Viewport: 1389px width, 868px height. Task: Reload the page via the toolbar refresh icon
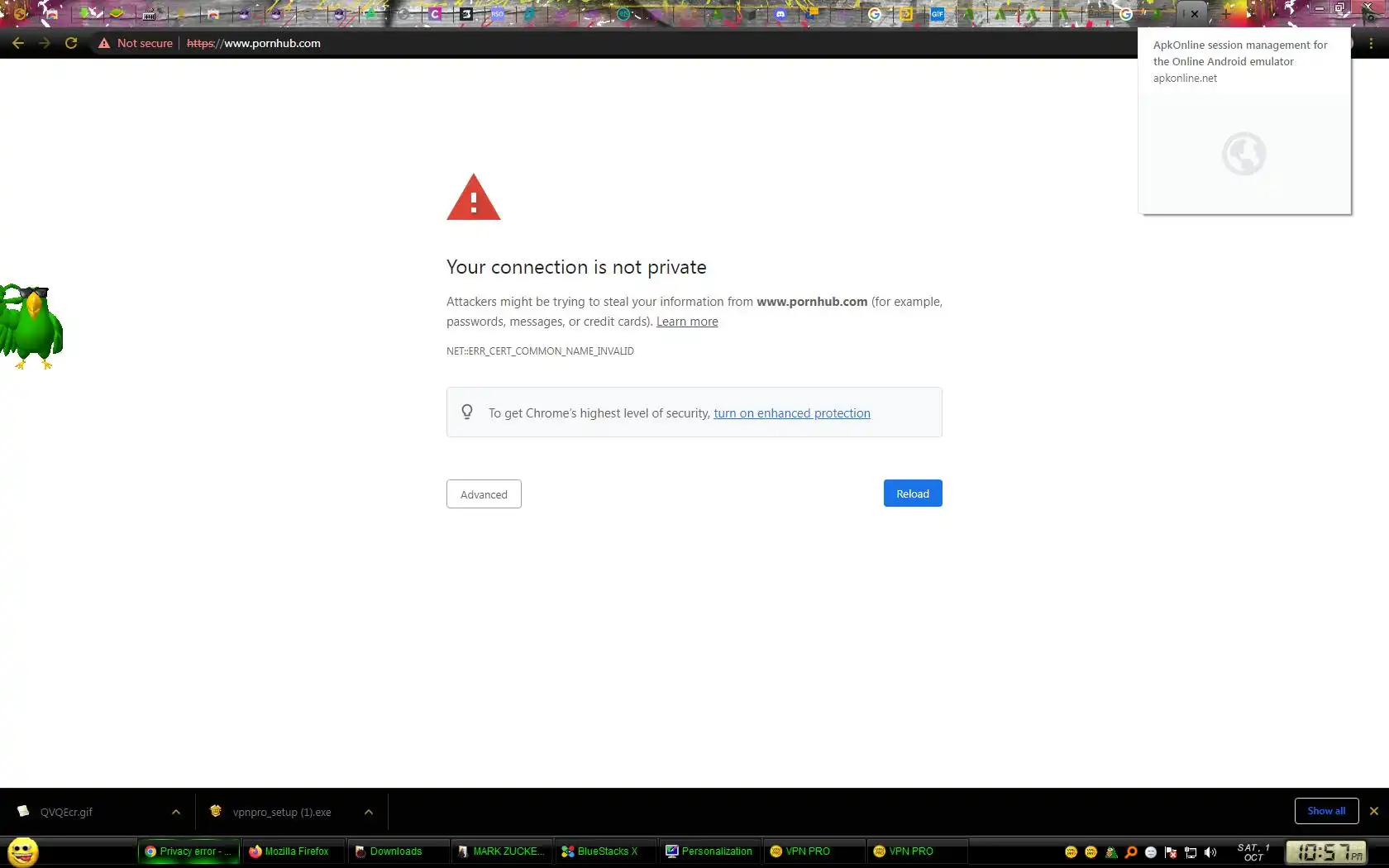[71, 43]
